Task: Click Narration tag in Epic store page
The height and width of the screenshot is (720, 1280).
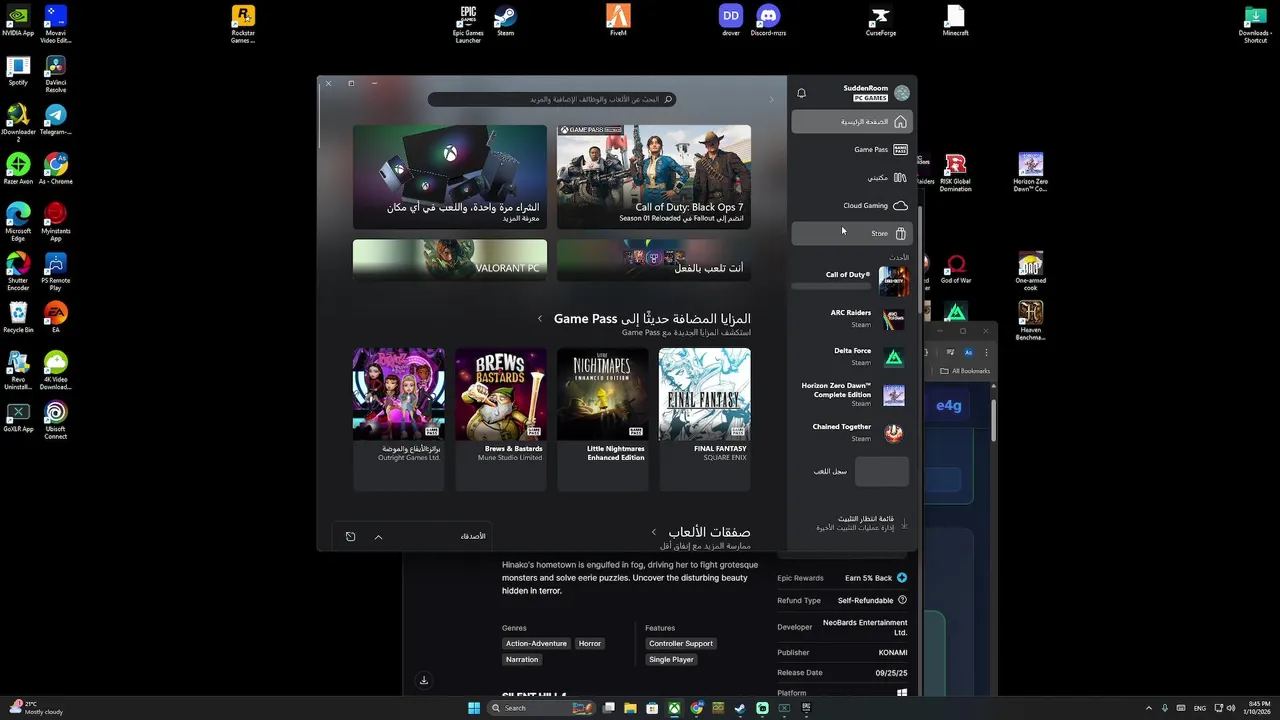Action: click(x=522, y=659)
